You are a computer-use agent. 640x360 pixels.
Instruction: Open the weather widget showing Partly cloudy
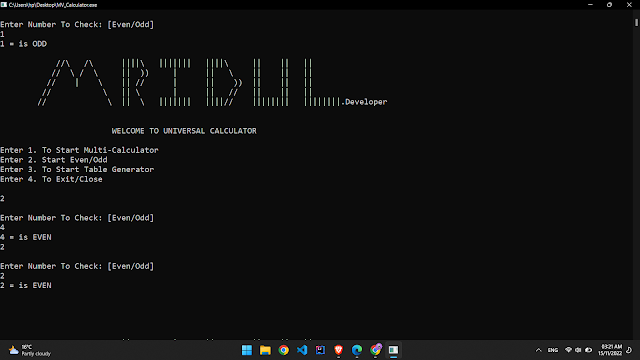[30, 350]
